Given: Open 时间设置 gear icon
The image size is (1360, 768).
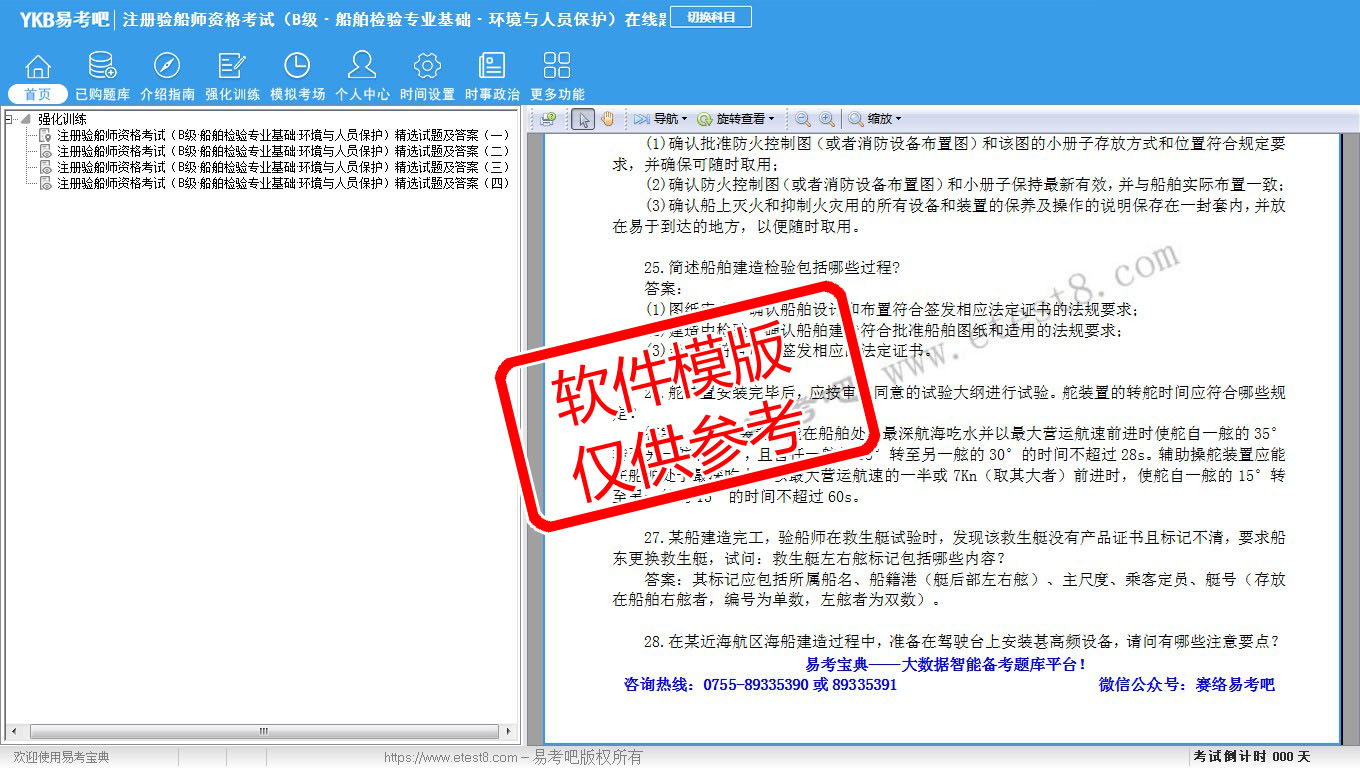Looking at the screenshot, I should (x=427, y=67).
